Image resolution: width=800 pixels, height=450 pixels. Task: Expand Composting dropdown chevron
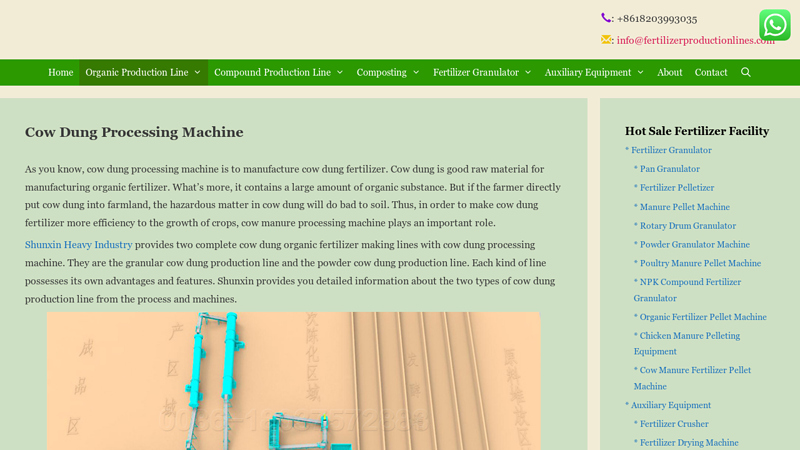[416, 72]
